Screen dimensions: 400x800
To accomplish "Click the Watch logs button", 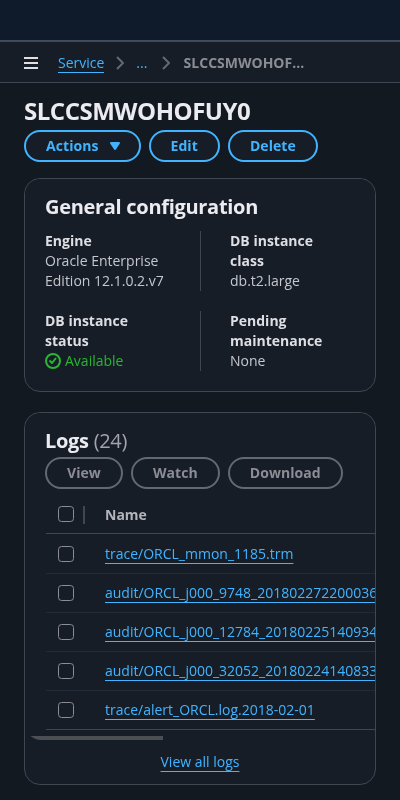I will click(x=176, y=473).
